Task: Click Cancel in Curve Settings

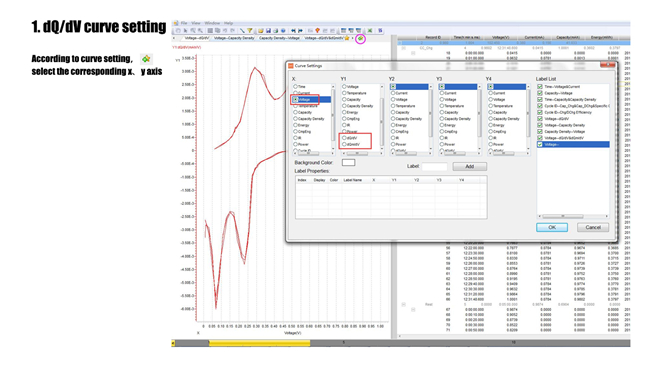Action: [593, 227]
